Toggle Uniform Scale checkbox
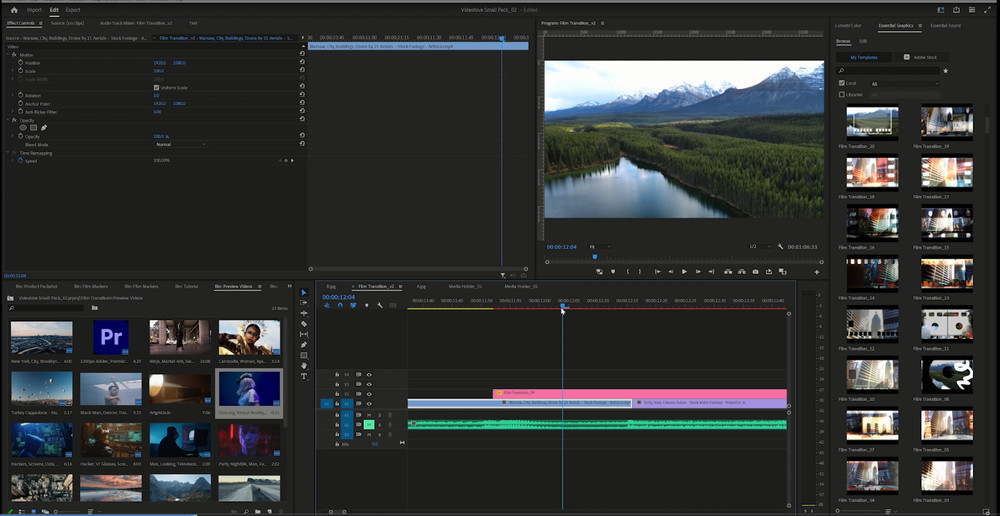The image size is (1000, 516). click(156, 87)
